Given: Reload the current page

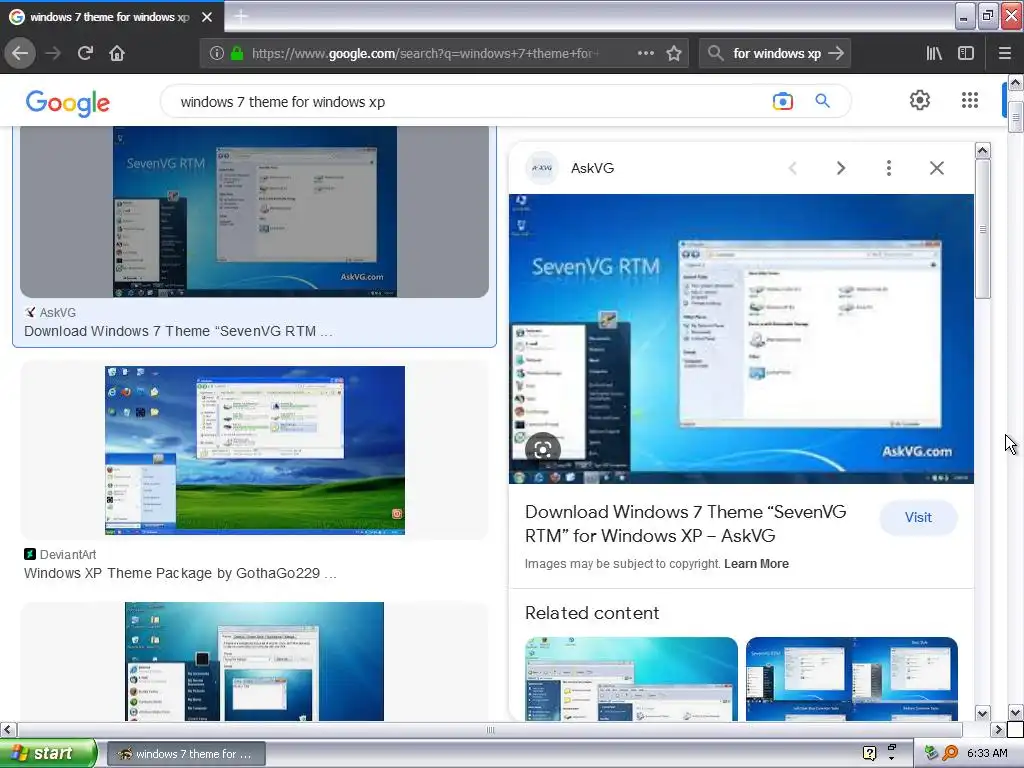Looking at the screenshot, I should 85,54.
